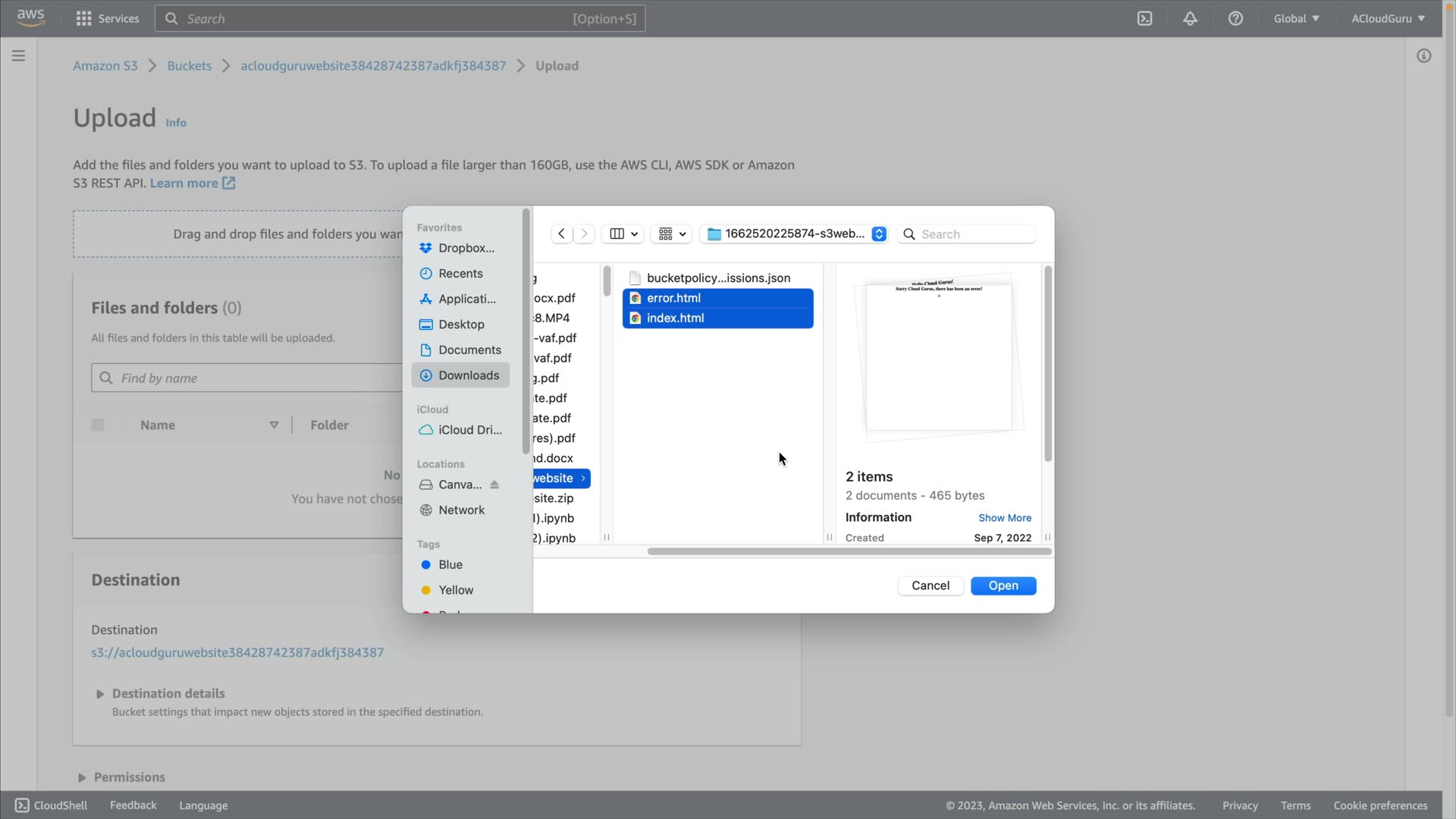The width and height of the screenshot is (1456, 819).
Task: Click the info panel icon at right
Action: (x=1423, y=56)
